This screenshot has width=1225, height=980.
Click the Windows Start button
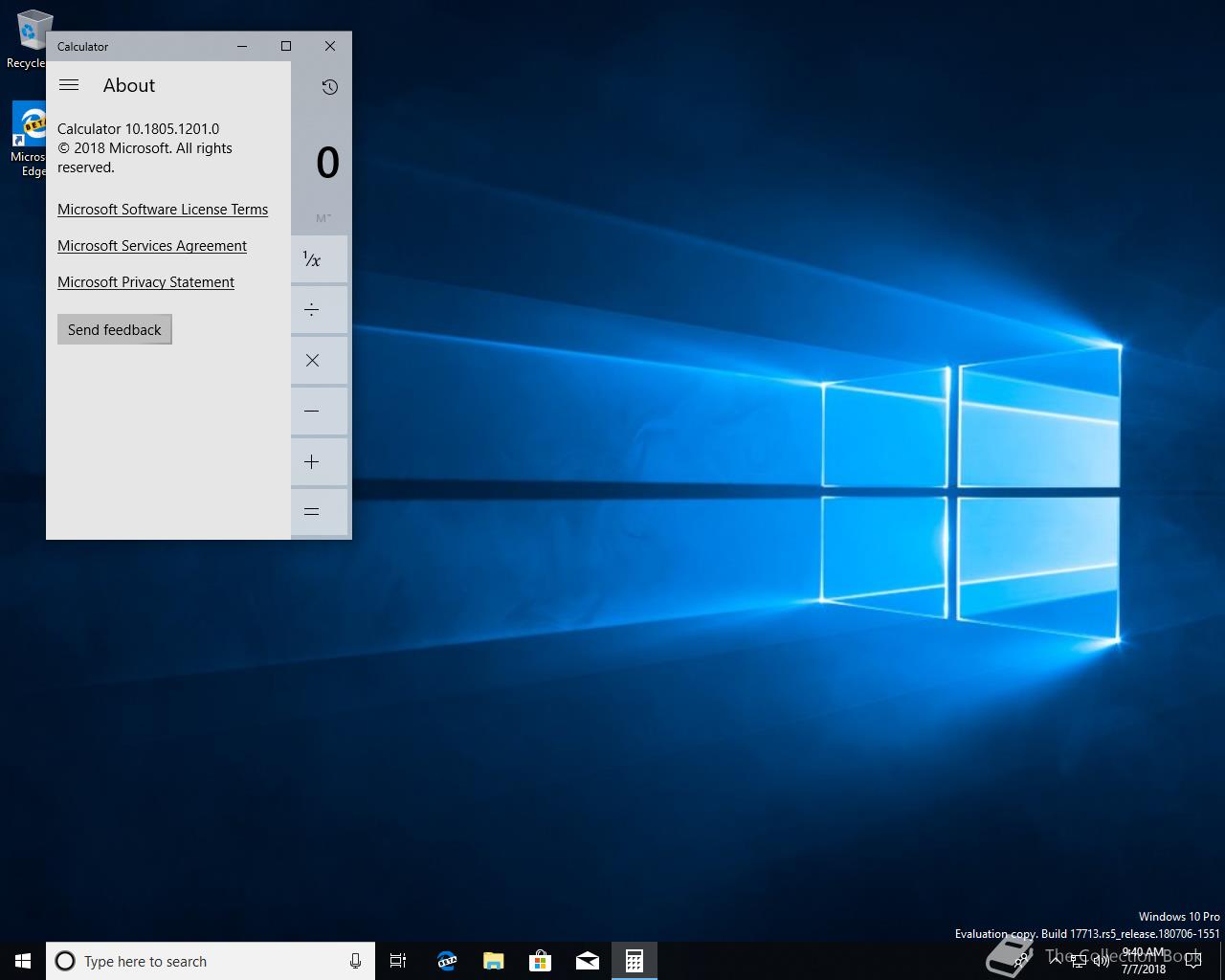[x=23, y=961]
